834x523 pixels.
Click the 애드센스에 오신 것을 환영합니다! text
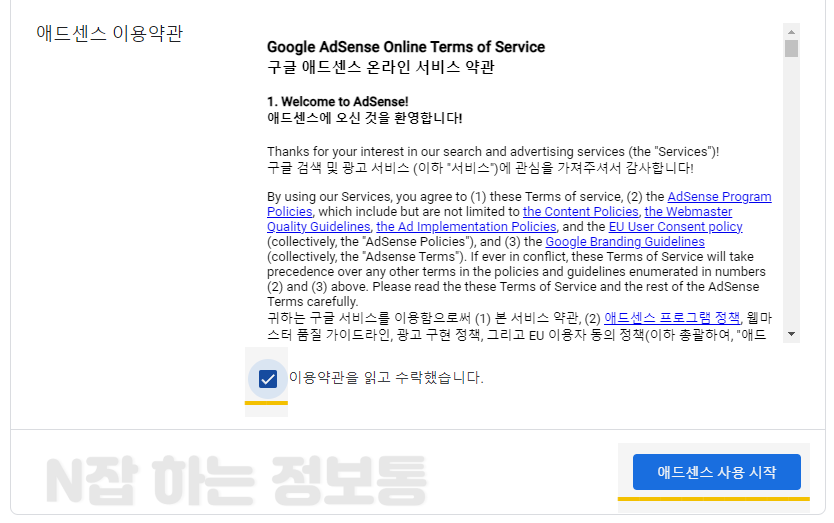365,118
